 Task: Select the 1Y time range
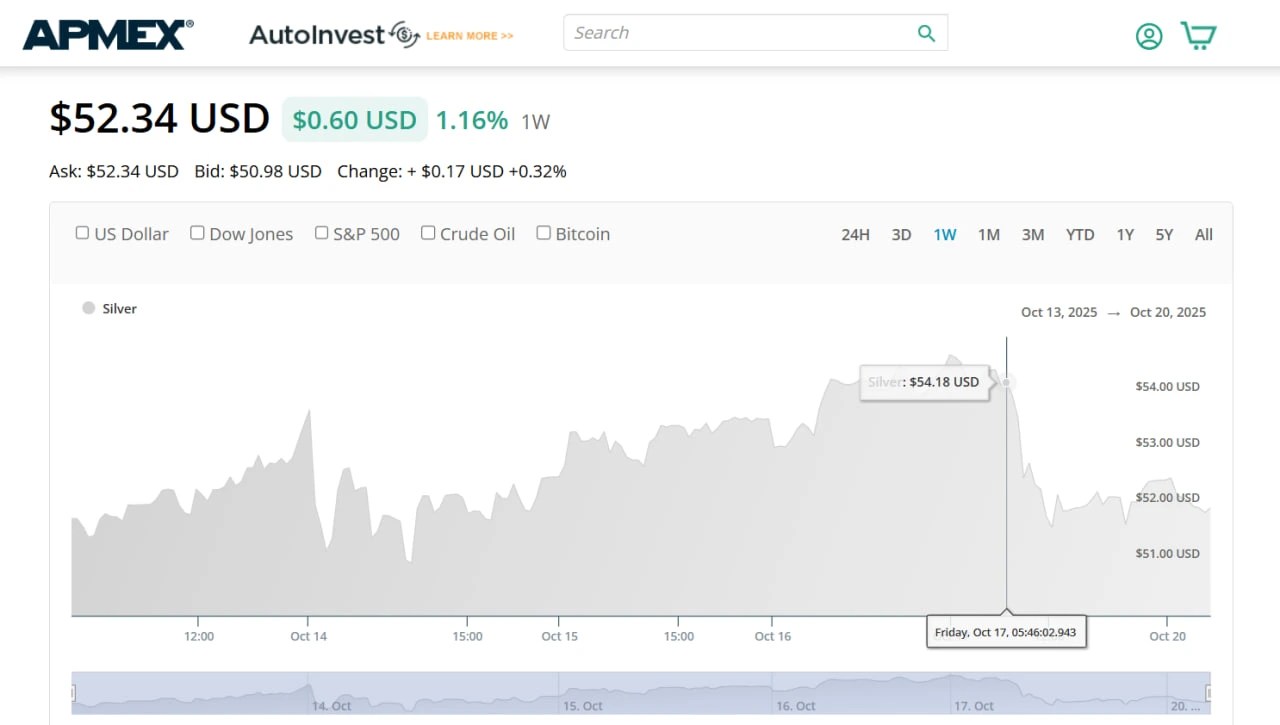click(x=1125, y=234)
